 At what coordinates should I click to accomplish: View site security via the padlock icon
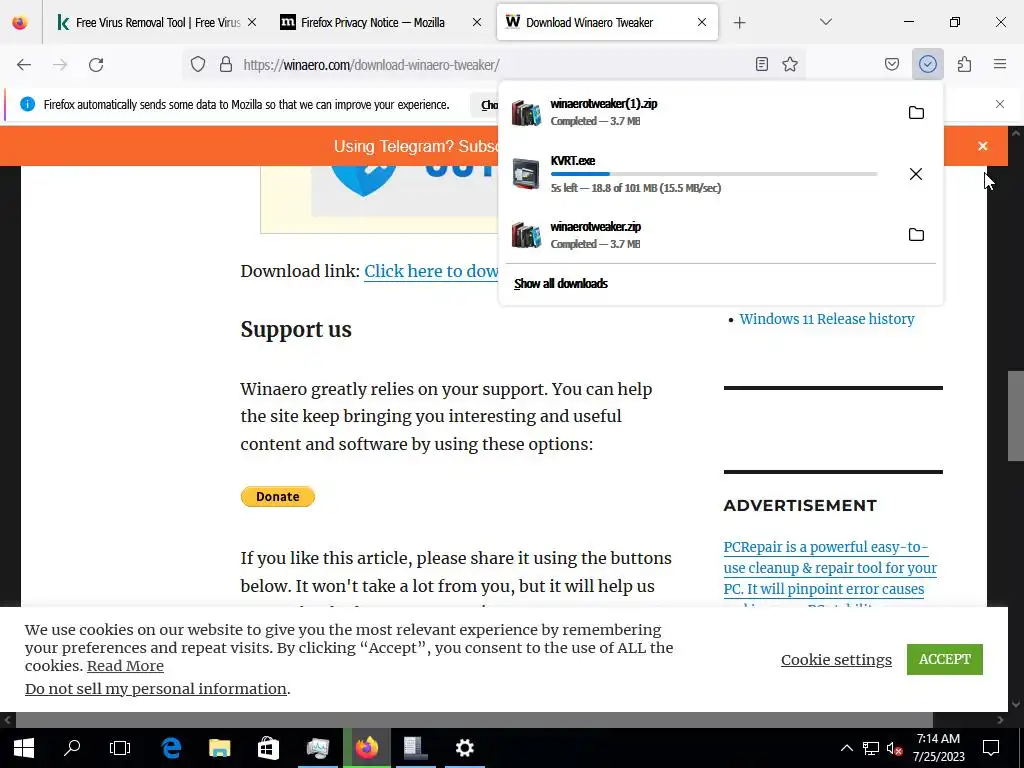(x=226, y=65)
